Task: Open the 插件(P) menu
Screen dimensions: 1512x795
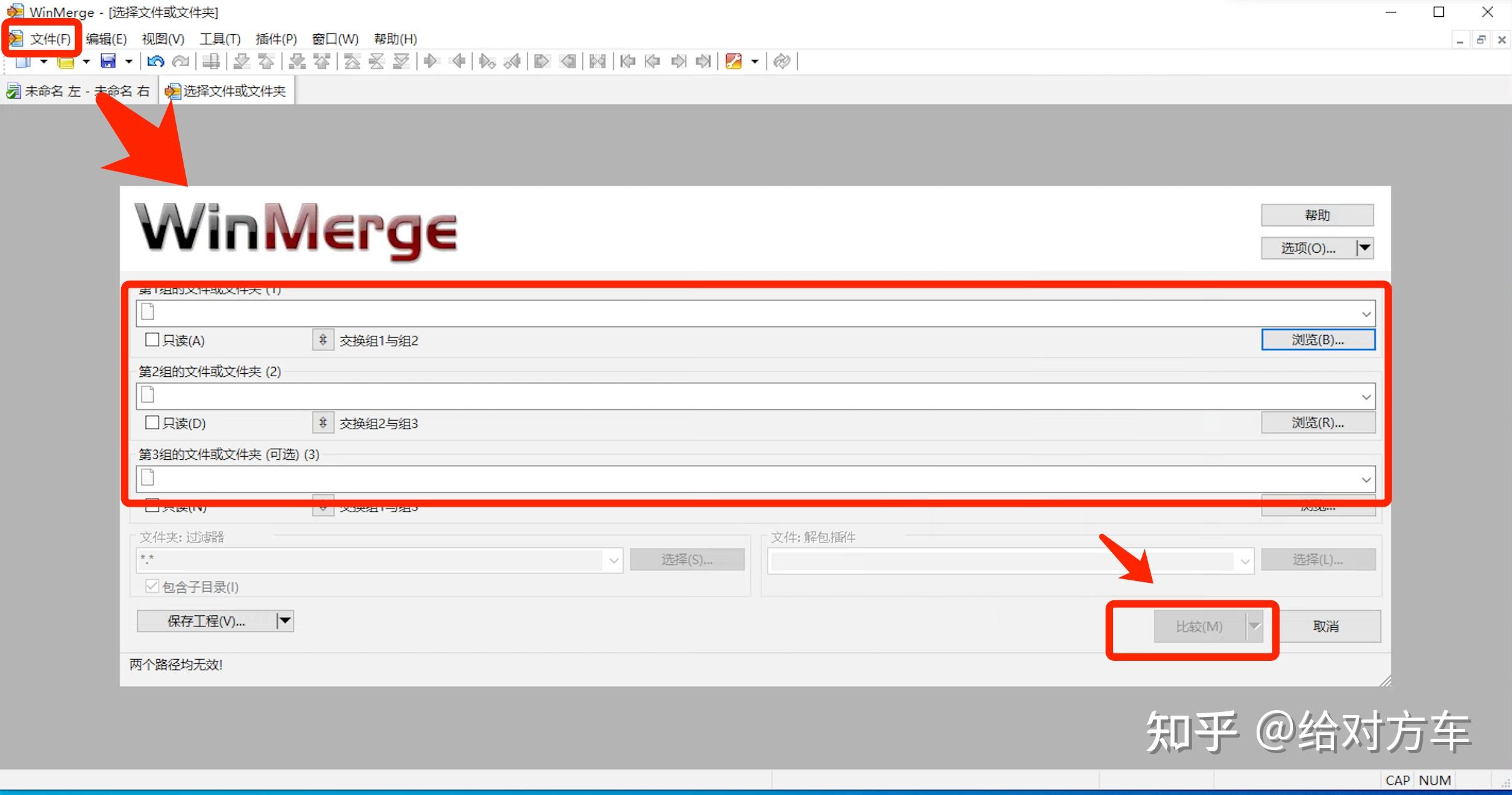Action: (276, 39)
